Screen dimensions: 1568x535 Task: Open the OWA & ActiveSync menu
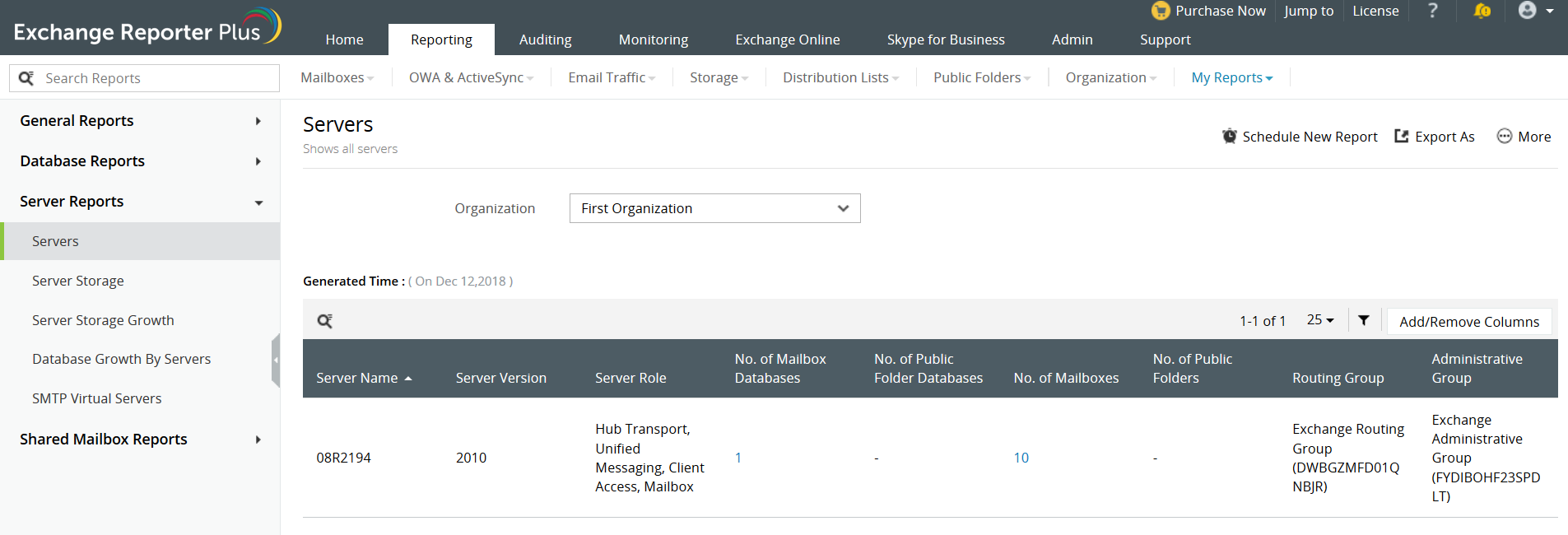click(471, 77)
